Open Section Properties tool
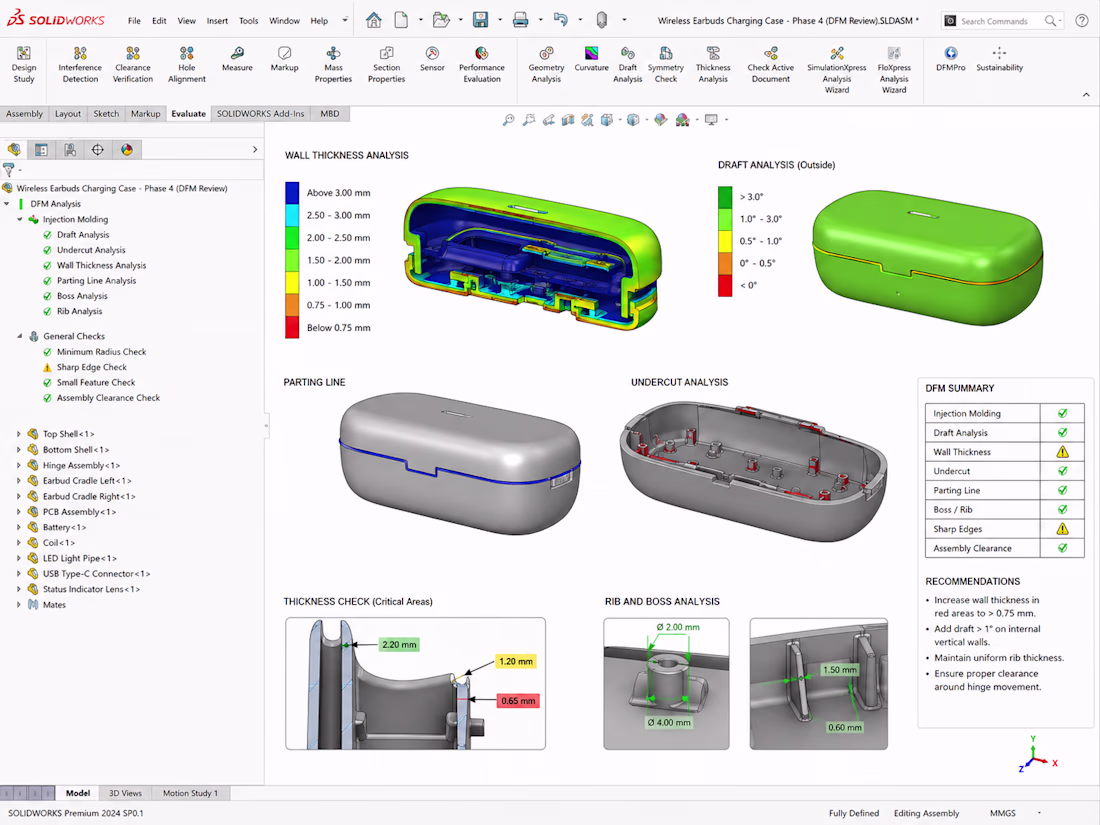 click(387, 65)
